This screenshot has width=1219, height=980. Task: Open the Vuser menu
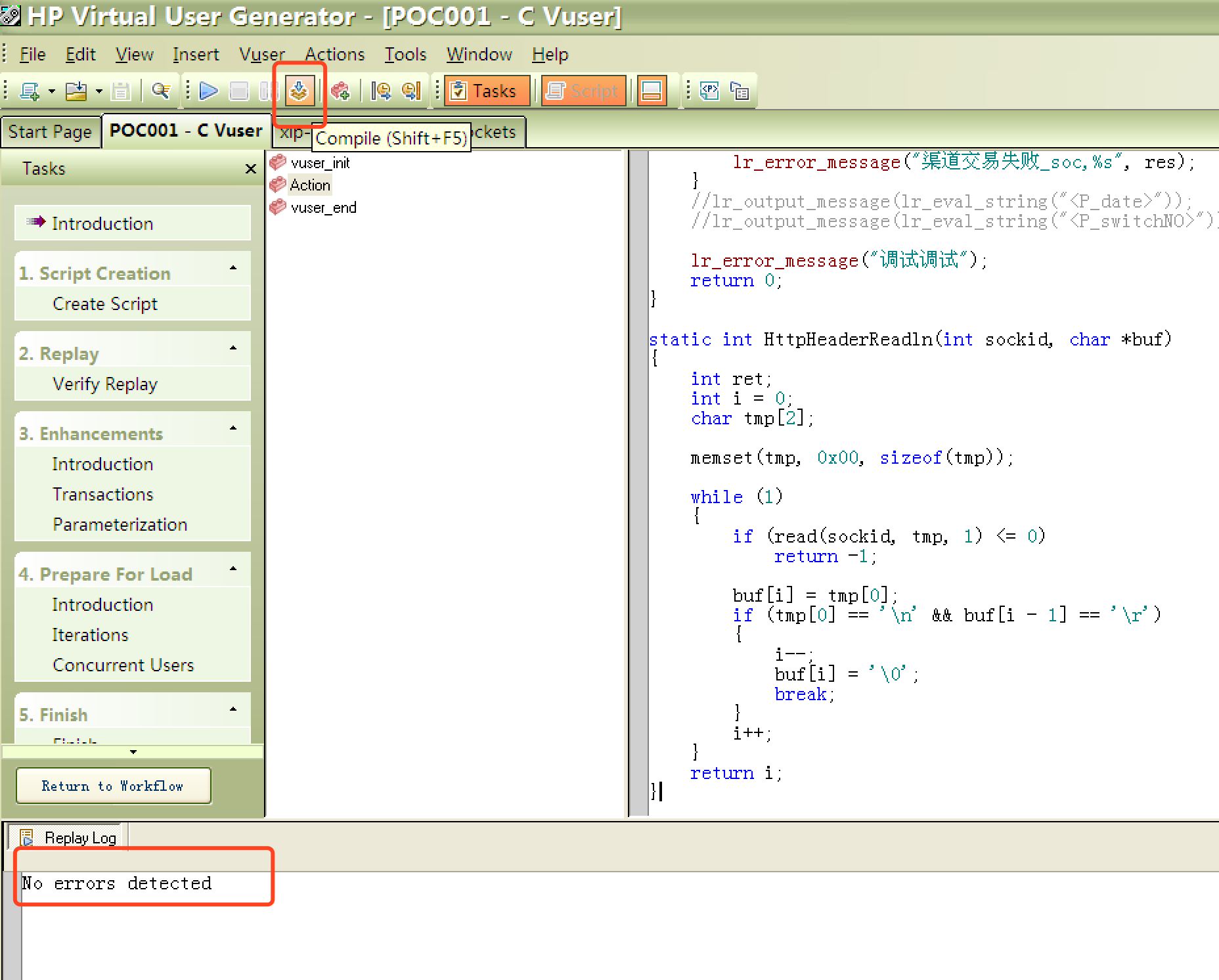(x=262, y=55)
